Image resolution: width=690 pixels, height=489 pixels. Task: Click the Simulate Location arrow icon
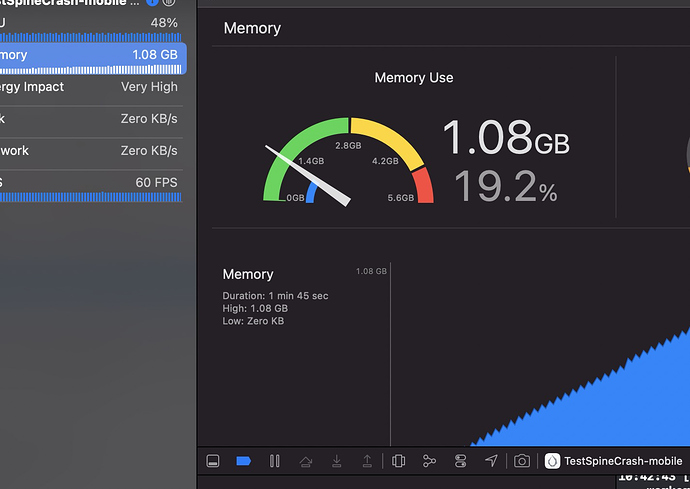(x=491, y=461)
